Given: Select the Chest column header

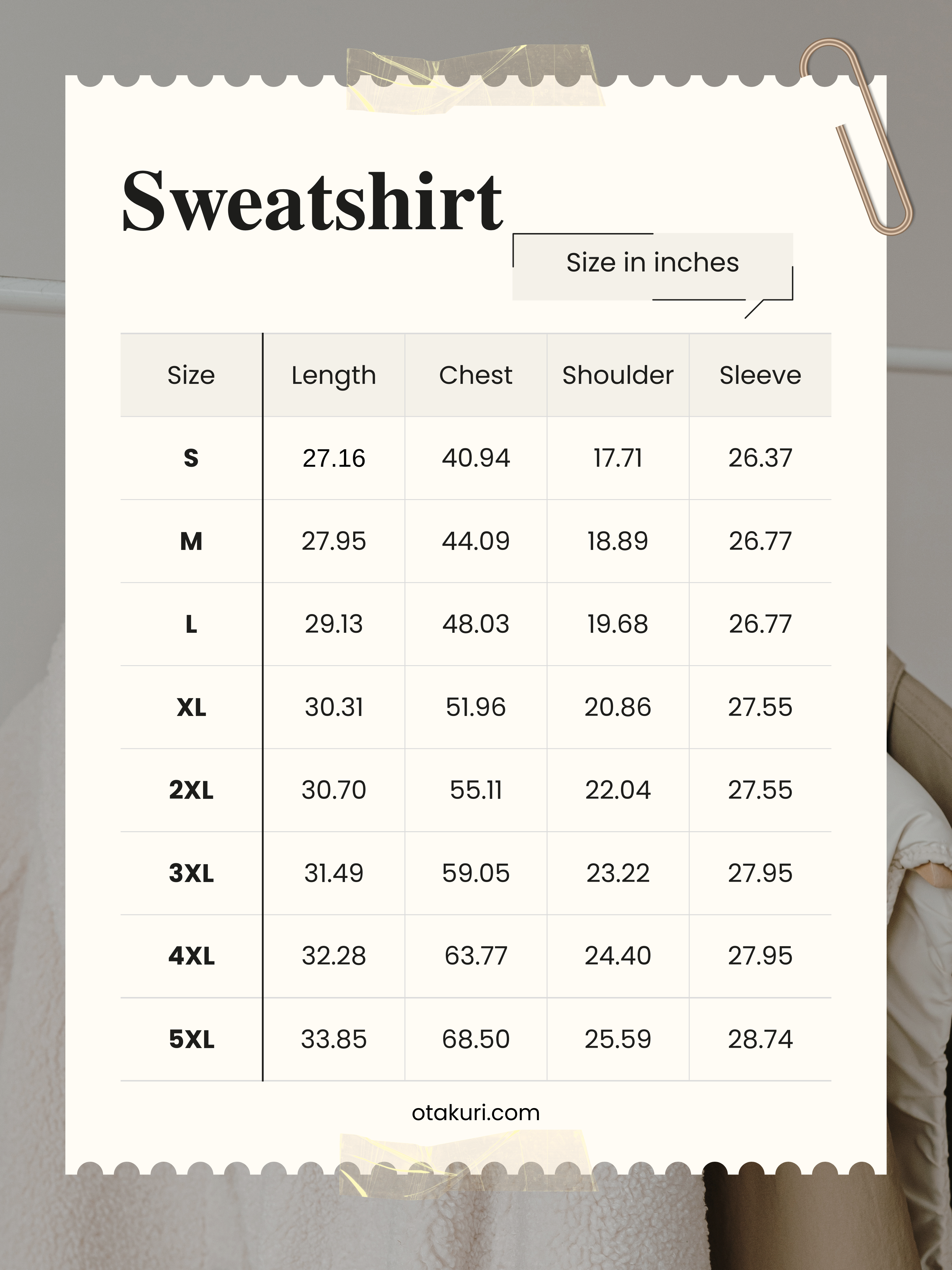Looking at the screenshot, I should point(476,376).
